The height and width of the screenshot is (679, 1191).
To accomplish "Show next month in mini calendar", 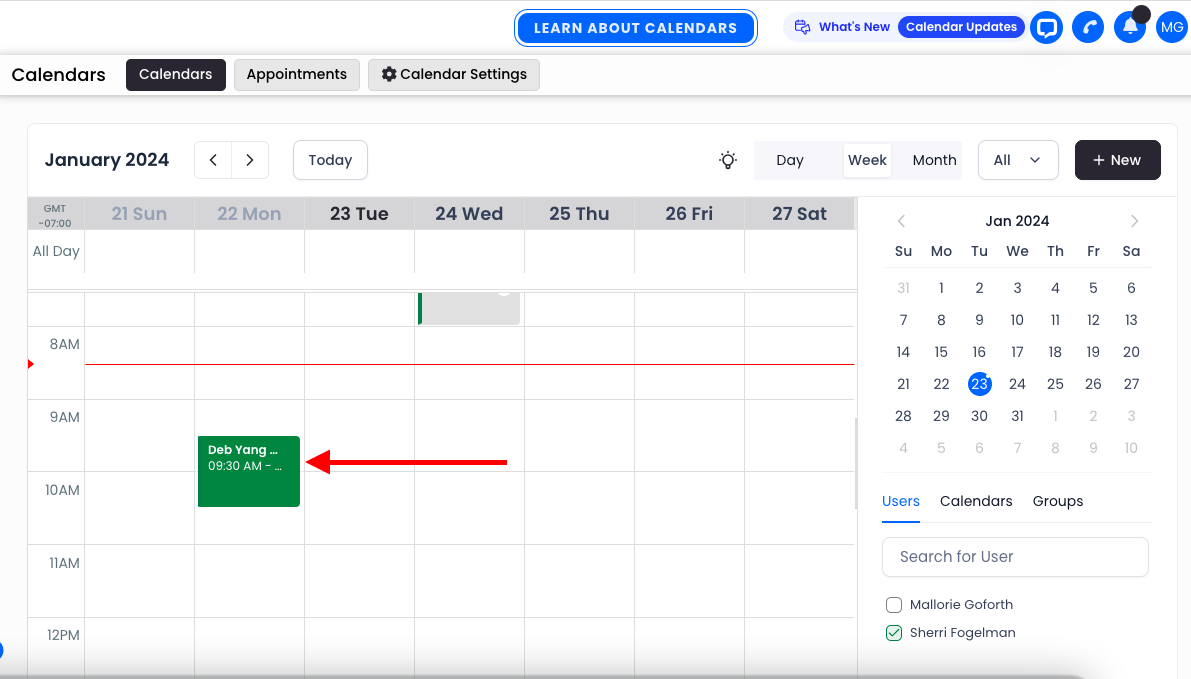I will pyautogui.click(x=1134, y=221).
